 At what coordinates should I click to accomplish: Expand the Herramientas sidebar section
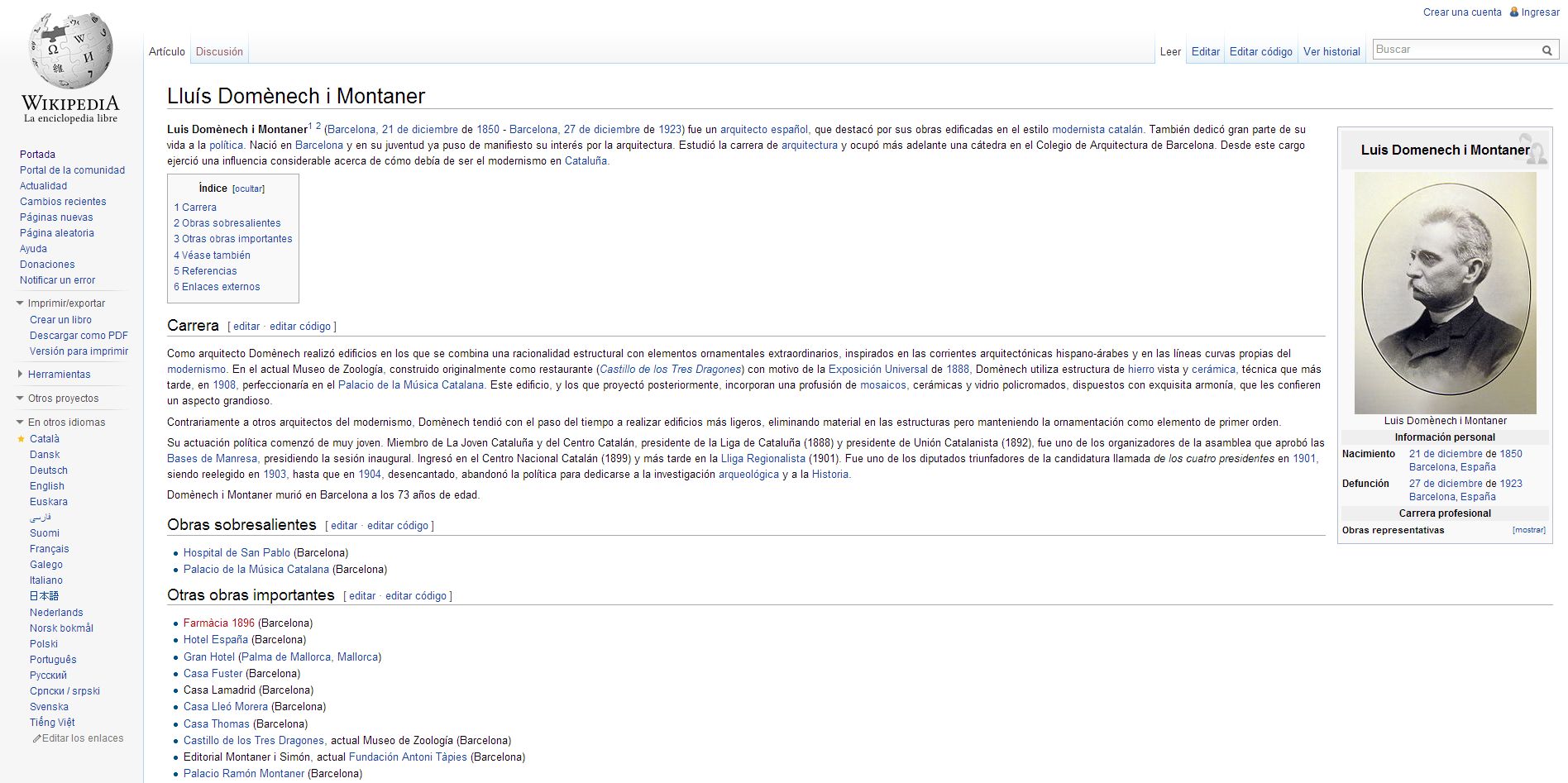pyautogui.click(x=20, y=375)
